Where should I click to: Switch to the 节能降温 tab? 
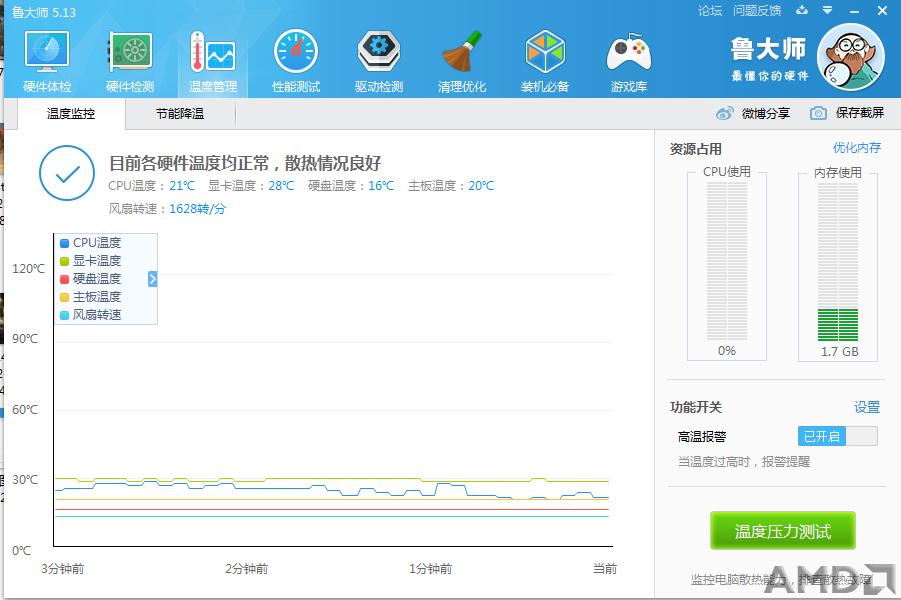180,114
